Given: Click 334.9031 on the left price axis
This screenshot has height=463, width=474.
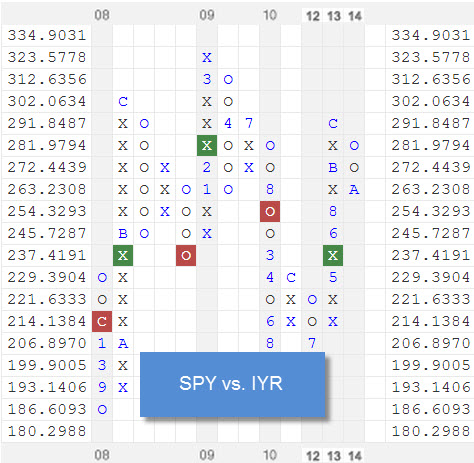Looking at the screenshot, I should (47, 35).
